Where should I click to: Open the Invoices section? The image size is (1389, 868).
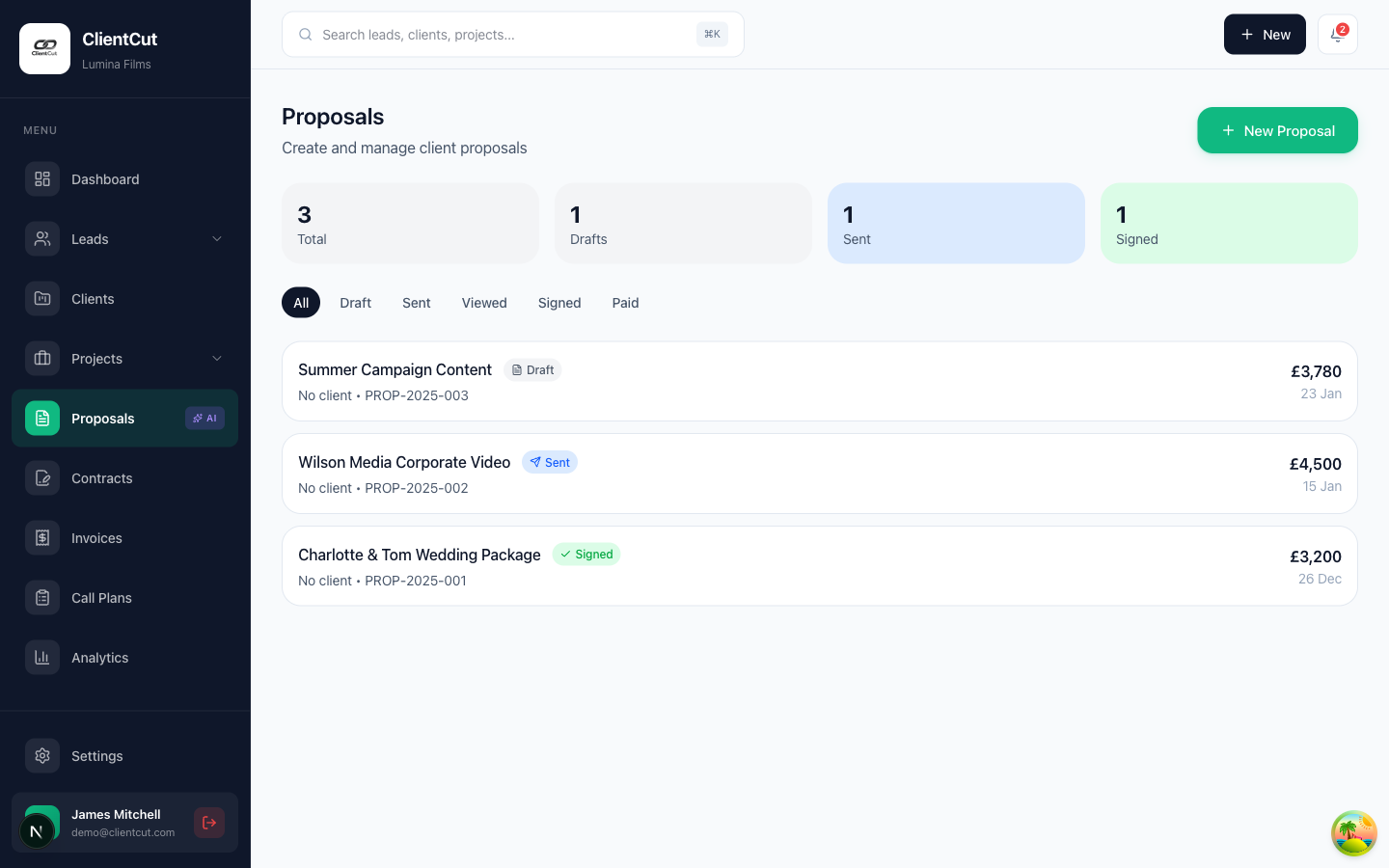click(x=96, y=538)
